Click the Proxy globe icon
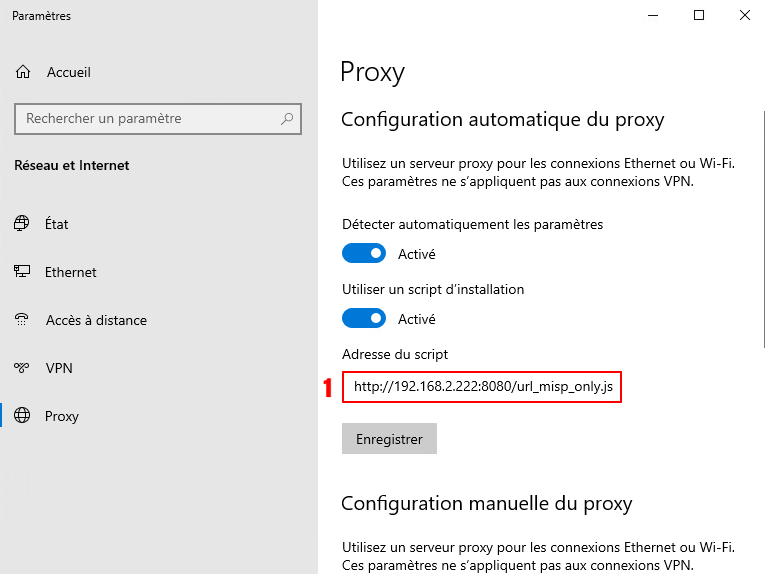Viewport: 765px width, 574px height. coord(22,416)
